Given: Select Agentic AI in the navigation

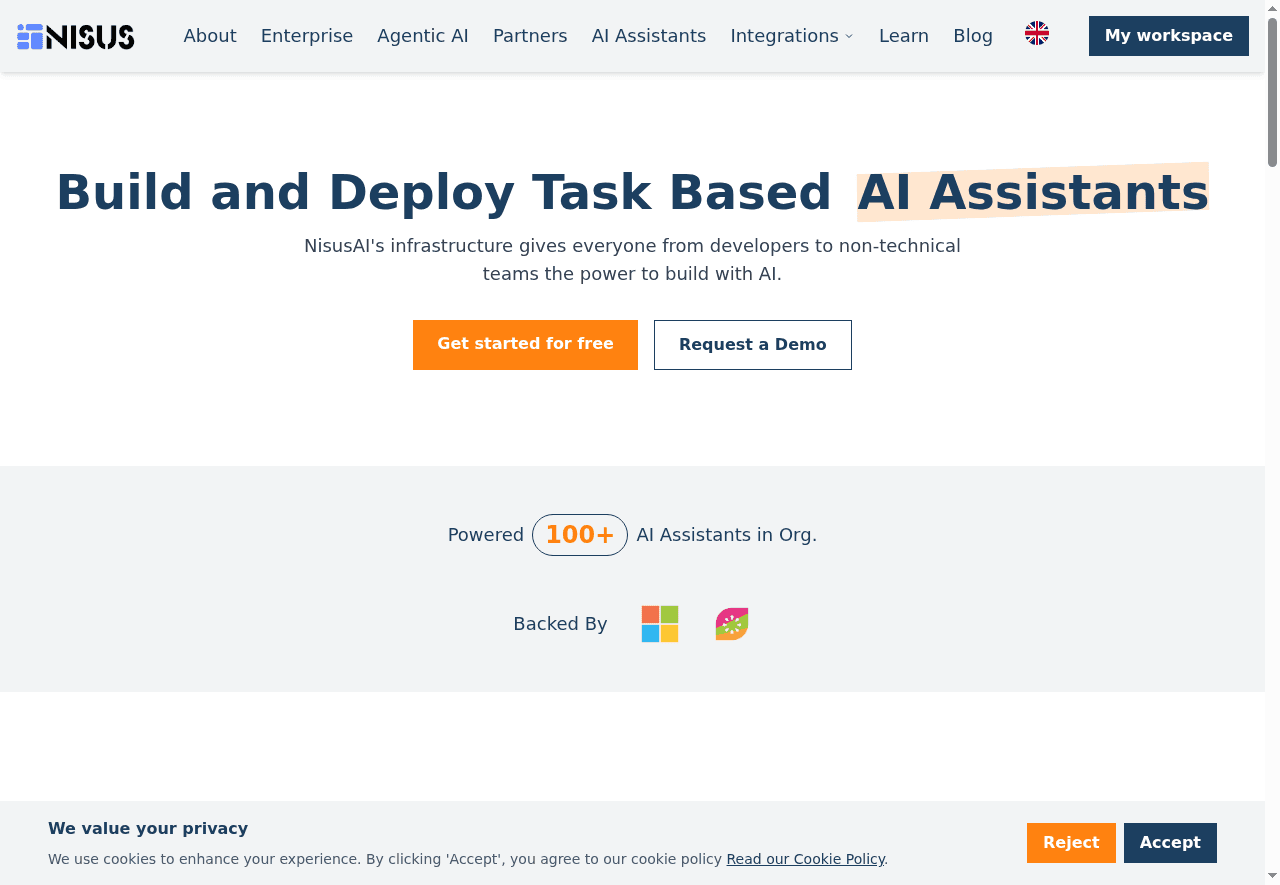Looking at the screenshot, I should [x=423, y=35].
